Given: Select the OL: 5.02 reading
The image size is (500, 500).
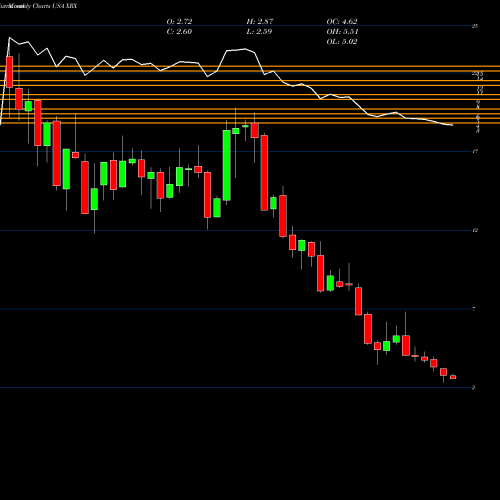Looking at the screenshot, I should (342, 42).
